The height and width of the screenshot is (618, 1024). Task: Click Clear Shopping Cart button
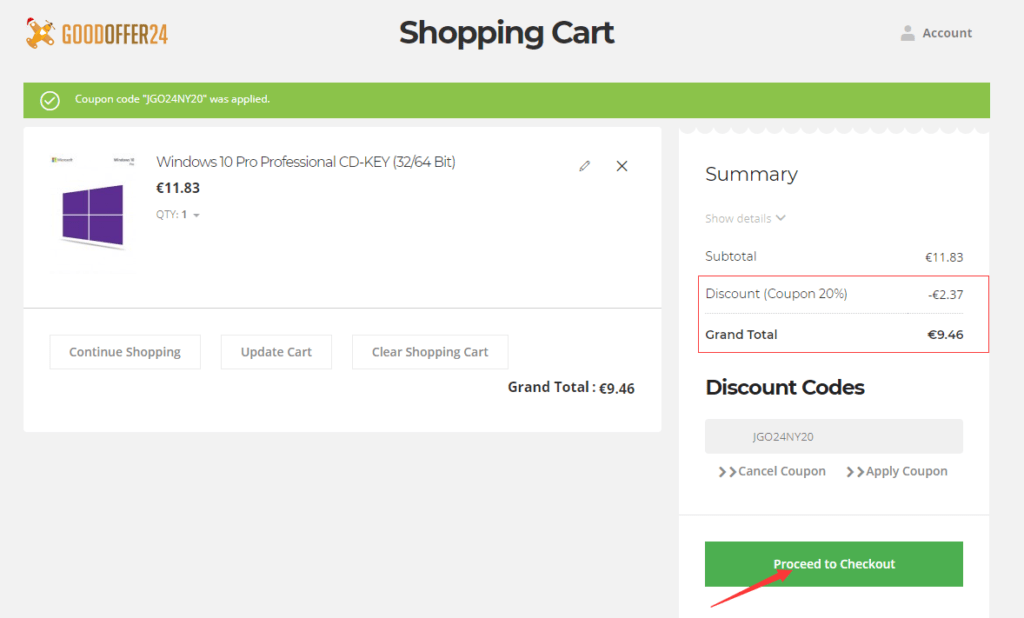pos(430,352)
